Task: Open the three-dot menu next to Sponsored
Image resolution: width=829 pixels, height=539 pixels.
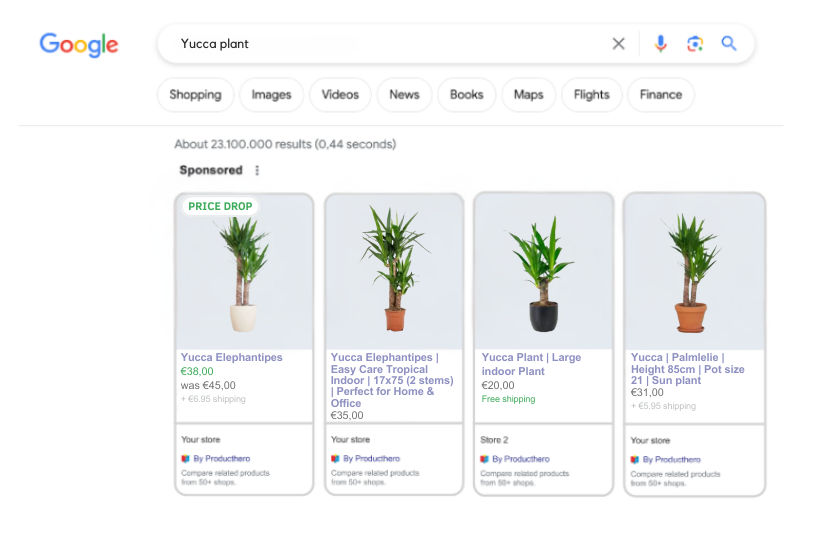Action: [257, 170]
